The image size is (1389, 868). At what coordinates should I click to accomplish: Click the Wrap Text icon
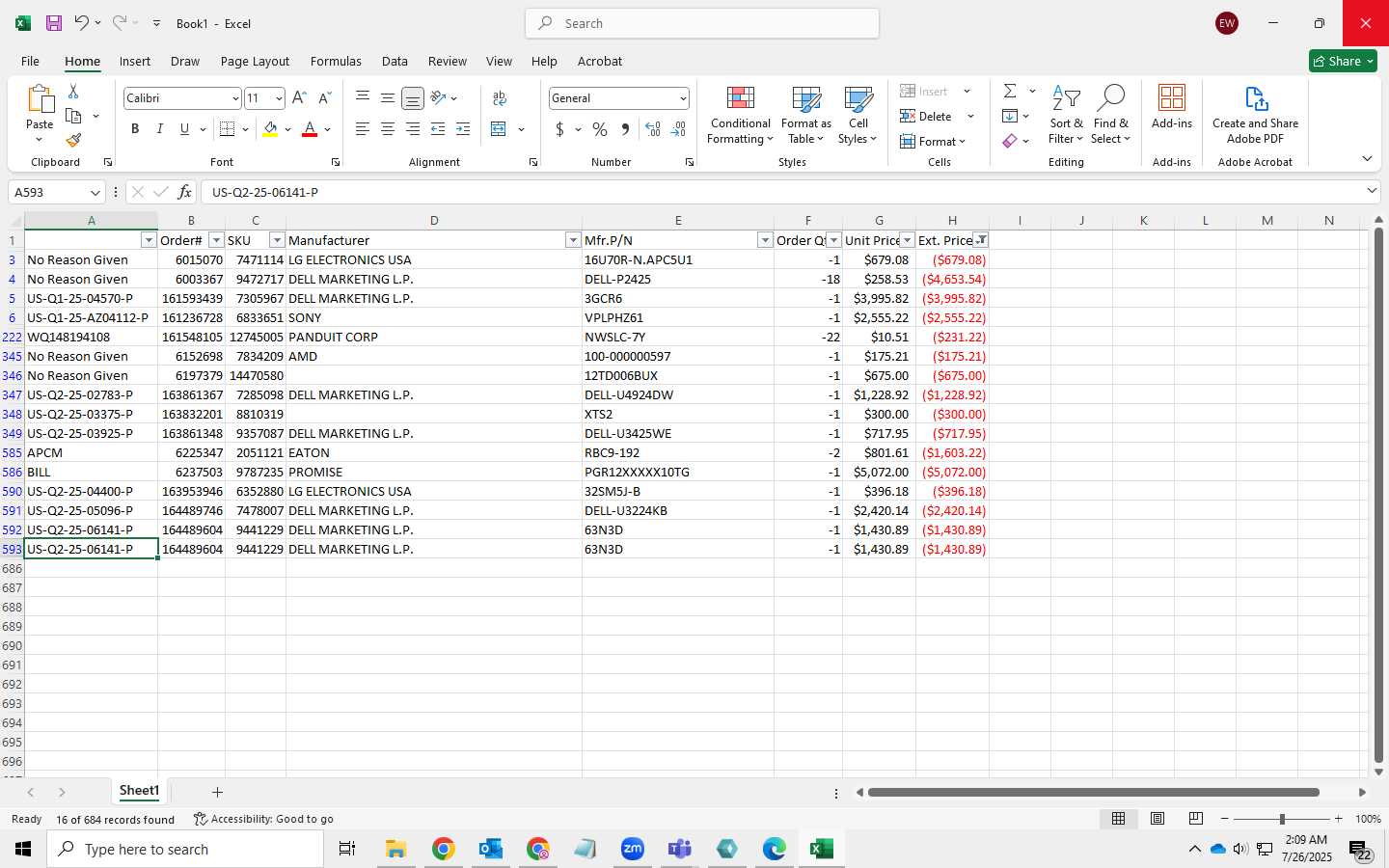tap(500, 98)
